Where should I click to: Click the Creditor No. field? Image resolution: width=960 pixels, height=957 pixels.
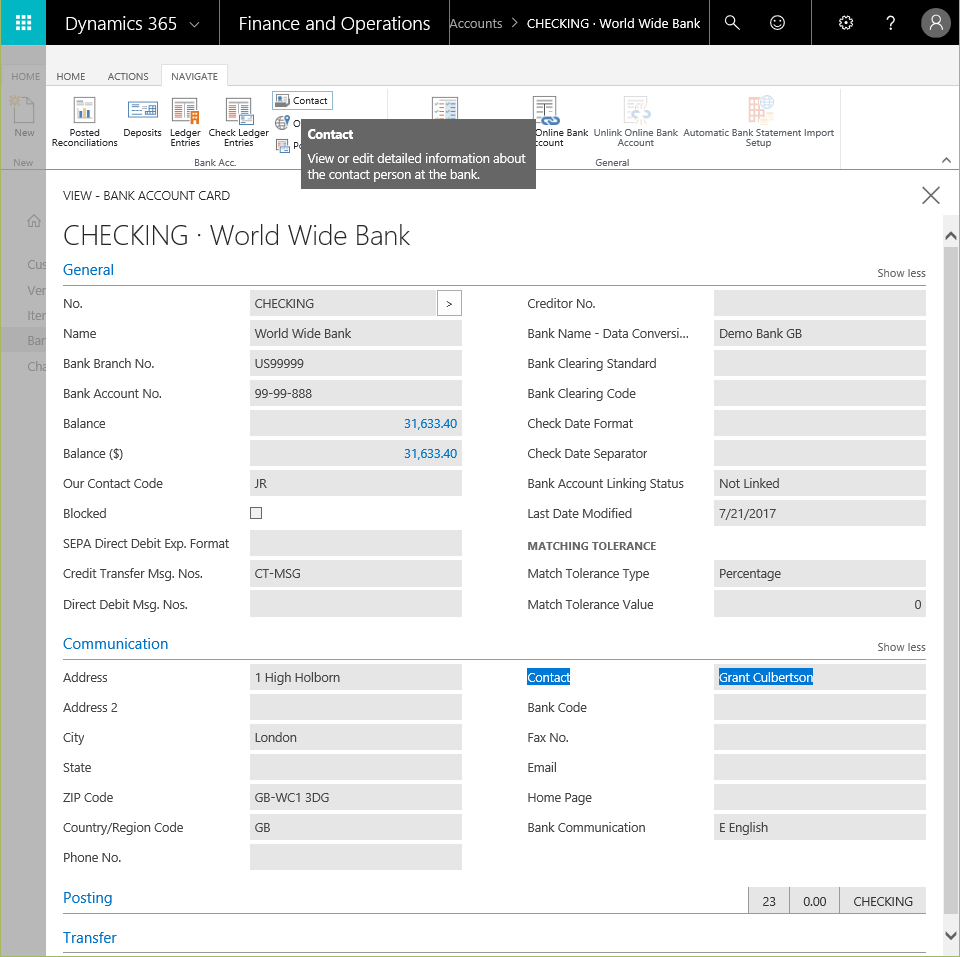pos(820,304)
